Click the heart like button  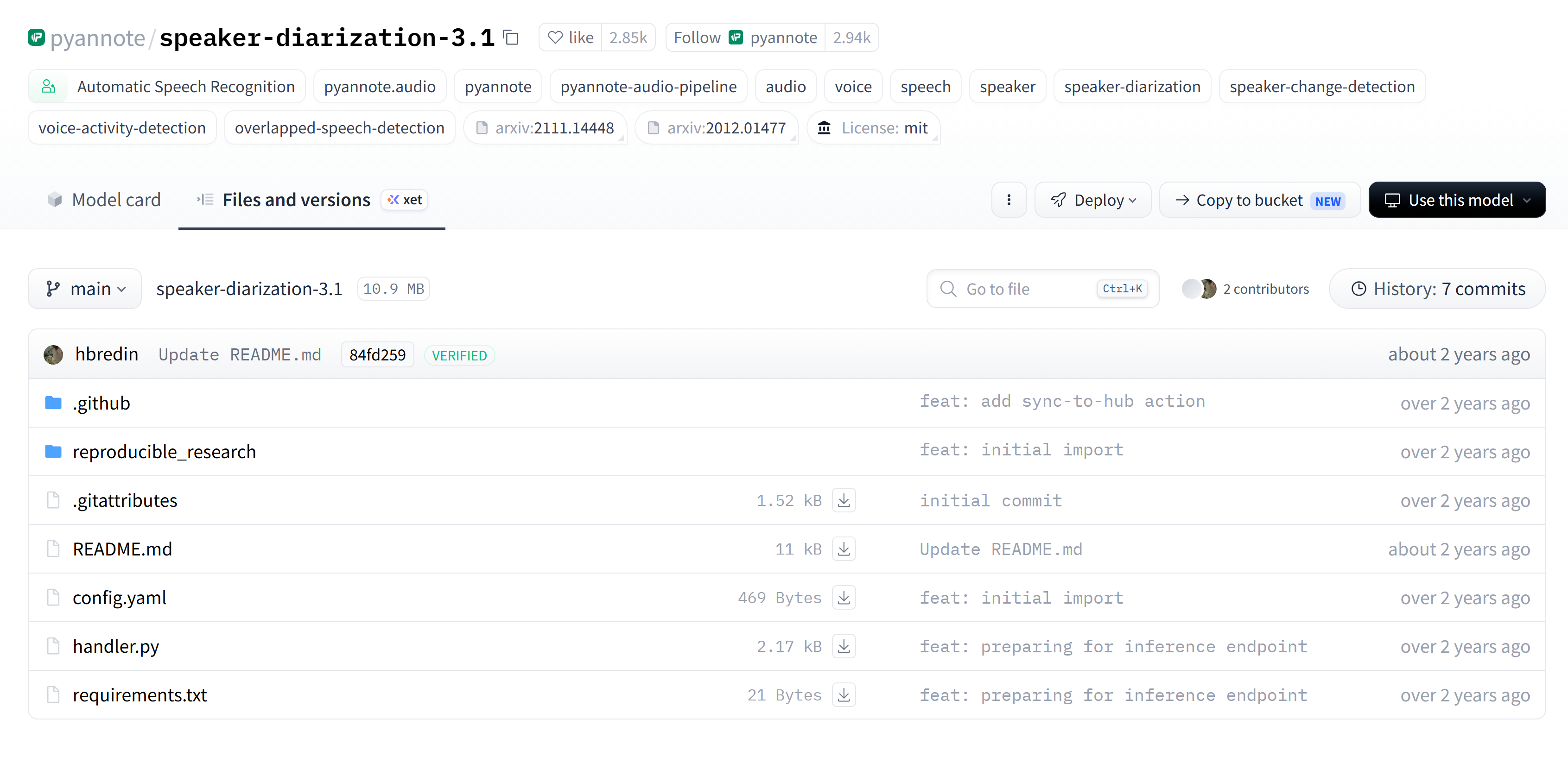(571, 38)
